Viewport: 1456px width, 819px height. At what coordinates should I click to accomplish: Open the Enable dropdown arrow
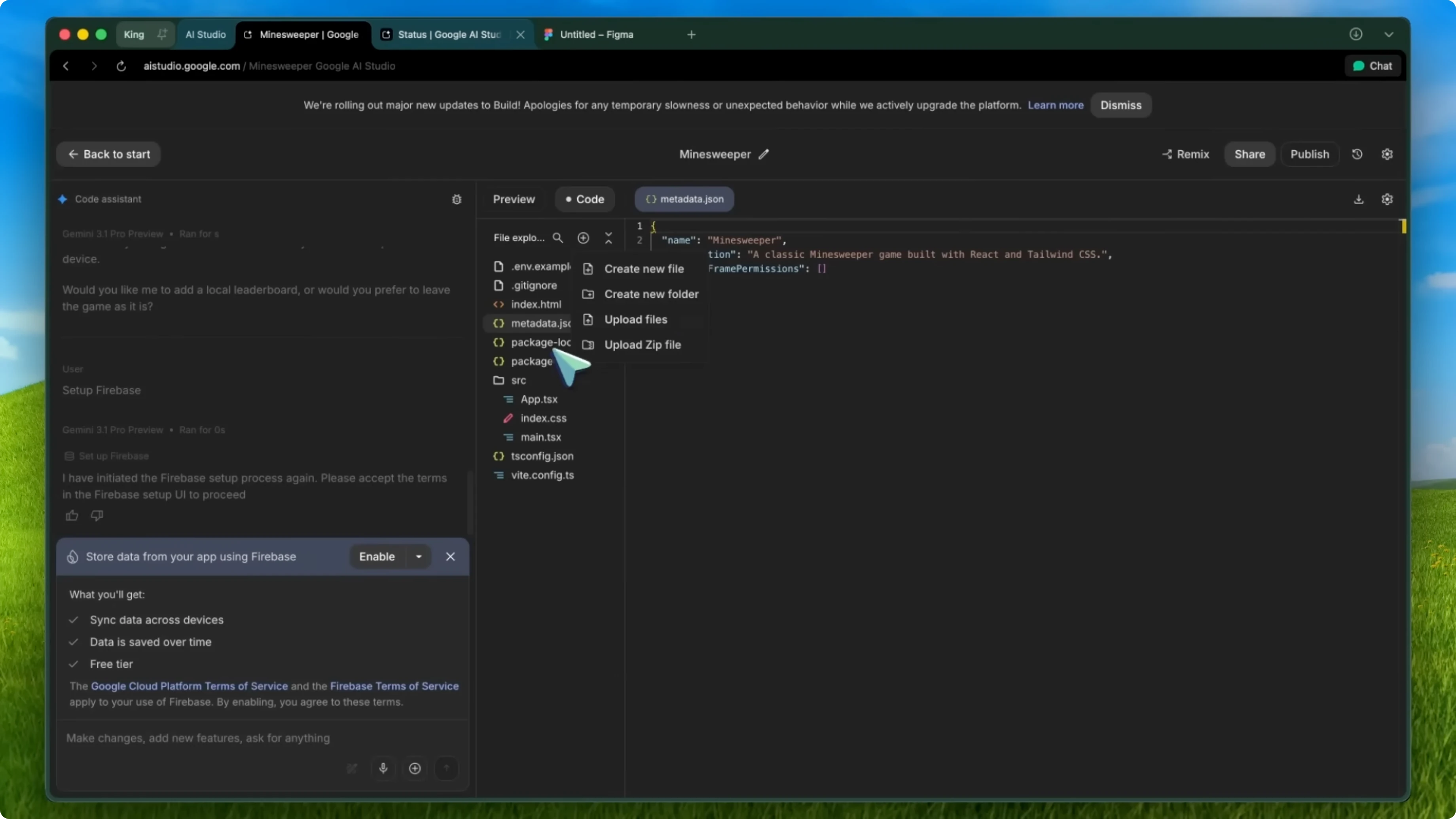point(418,557)
